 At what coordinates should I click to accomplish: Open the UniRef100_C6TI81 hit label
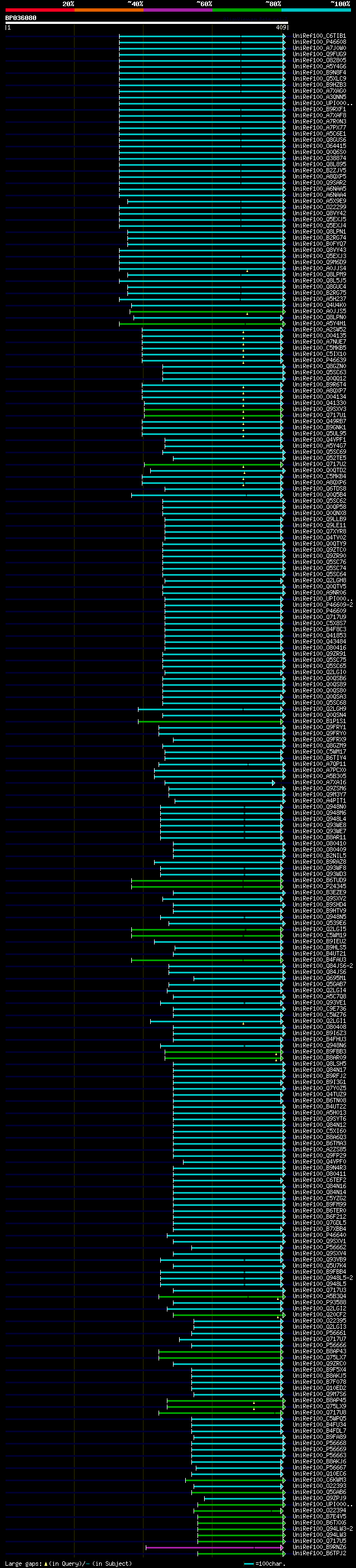click(x=319, y=36)
